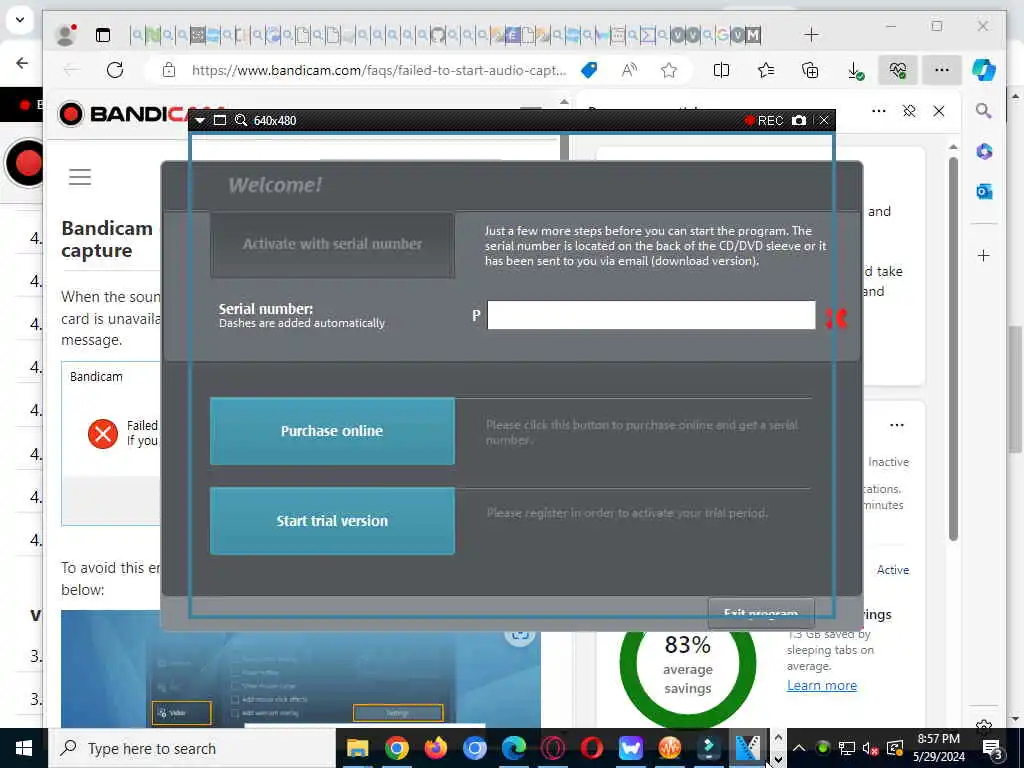This screenshot has height=768, width=1024.
Task: Click the Split screen icon in Edge
Action: click(x=722, y=70)
